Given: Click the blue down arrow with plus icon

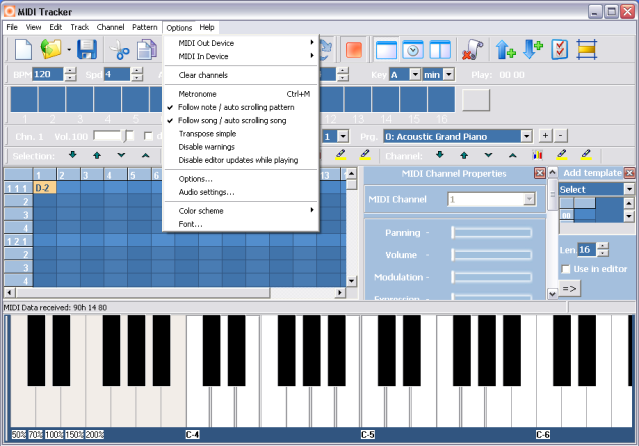Looking at the screenshot, I should point(532,49).
